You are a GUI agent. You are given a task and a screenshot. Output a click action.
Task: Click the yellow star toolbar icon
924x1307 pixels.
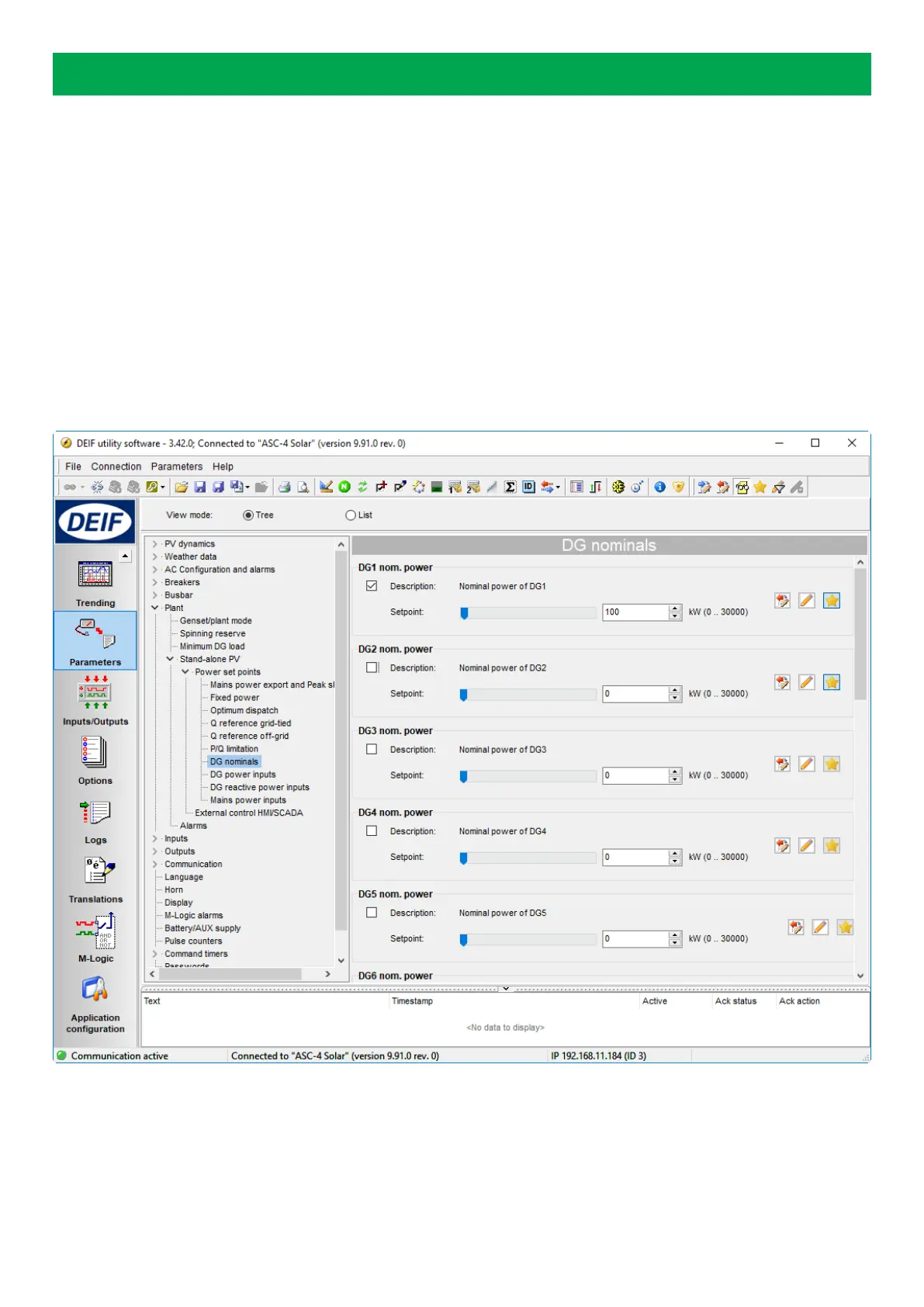coord(760,487)
